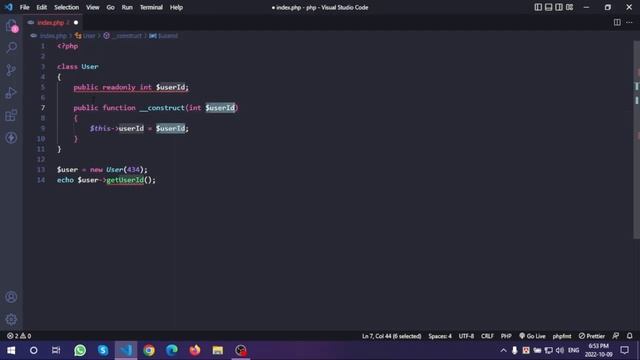Open Microsoft Edge from the taskbar
This screenshot has width=640, height=360.
point(172,350)
